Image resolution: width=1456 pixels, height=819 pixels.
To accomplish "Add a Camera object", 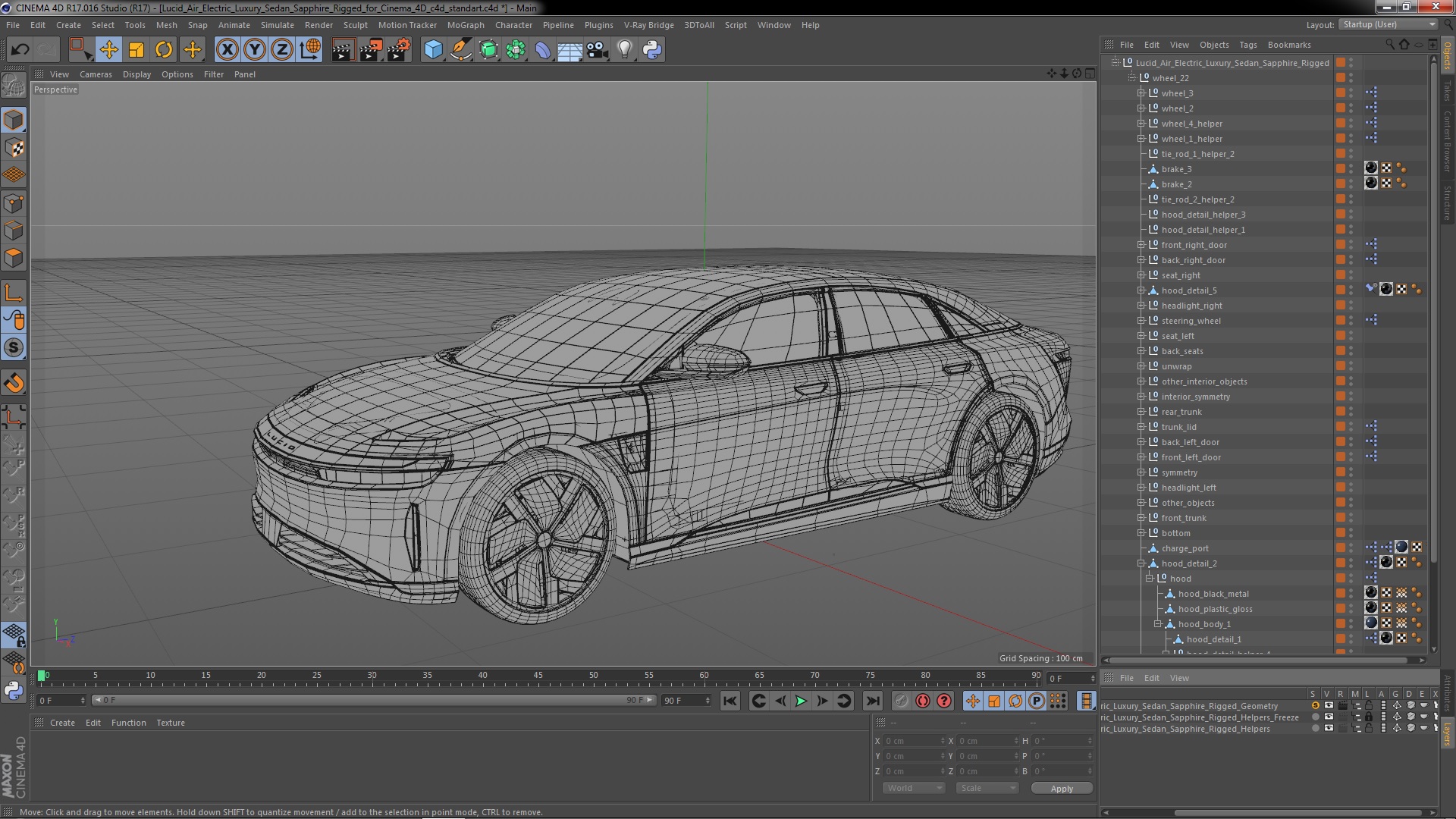I will [598, 50].
